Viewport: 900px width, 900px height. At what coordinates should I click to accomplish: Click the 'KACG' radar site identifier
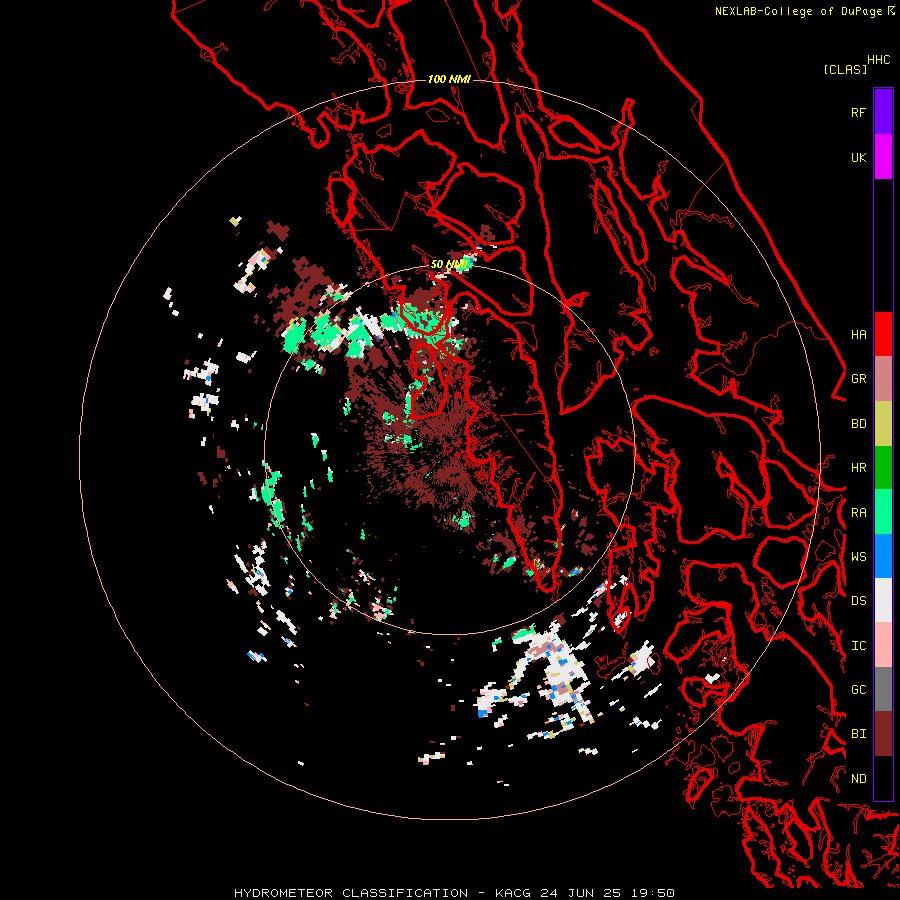pos(511,893)
